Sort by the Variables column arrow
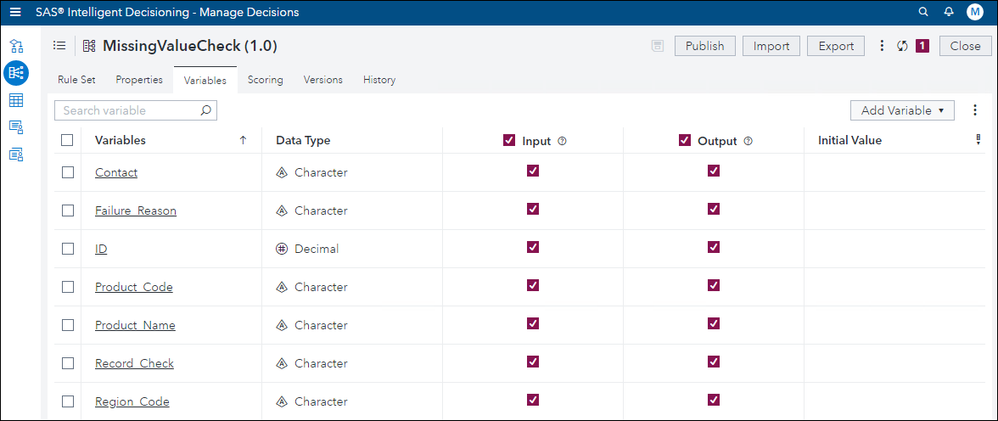Image resolution: width=998 pixels, height=421 pixels. click(242, 141)
